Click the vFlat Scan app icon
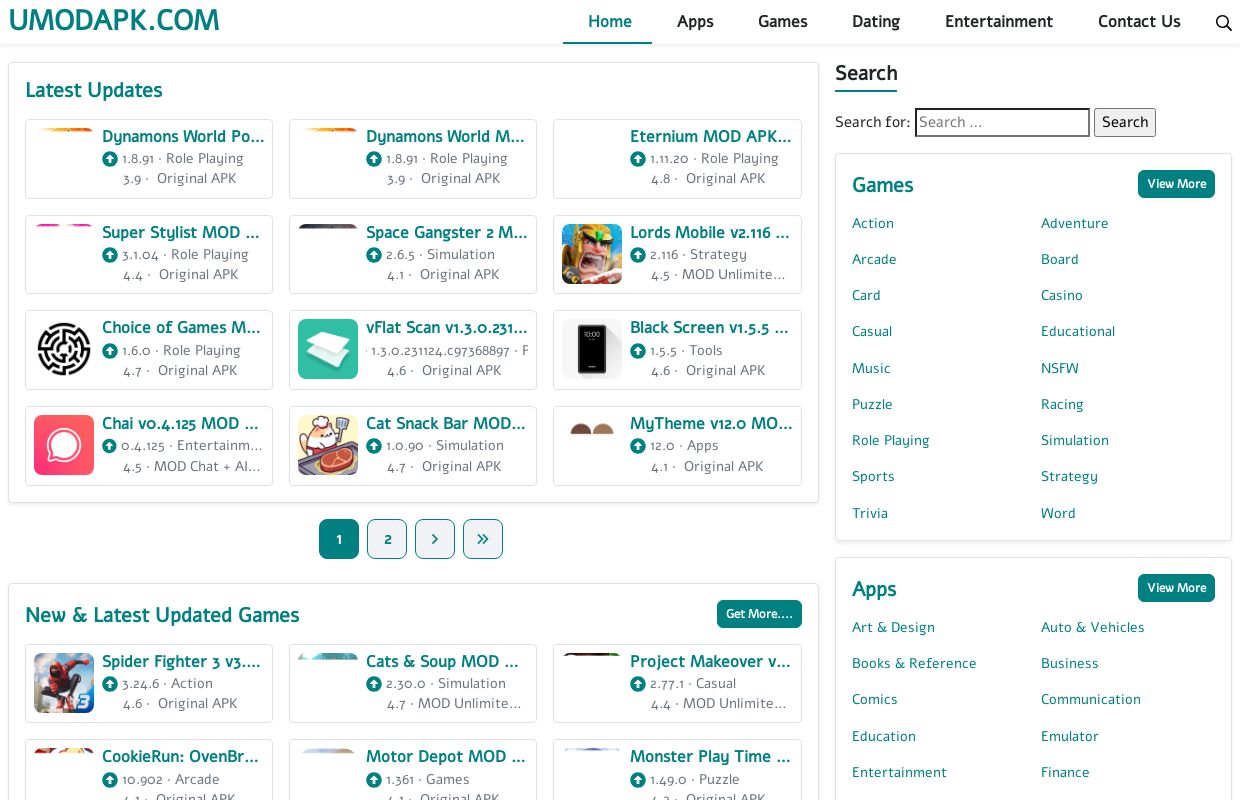 (x=328, y=349)
